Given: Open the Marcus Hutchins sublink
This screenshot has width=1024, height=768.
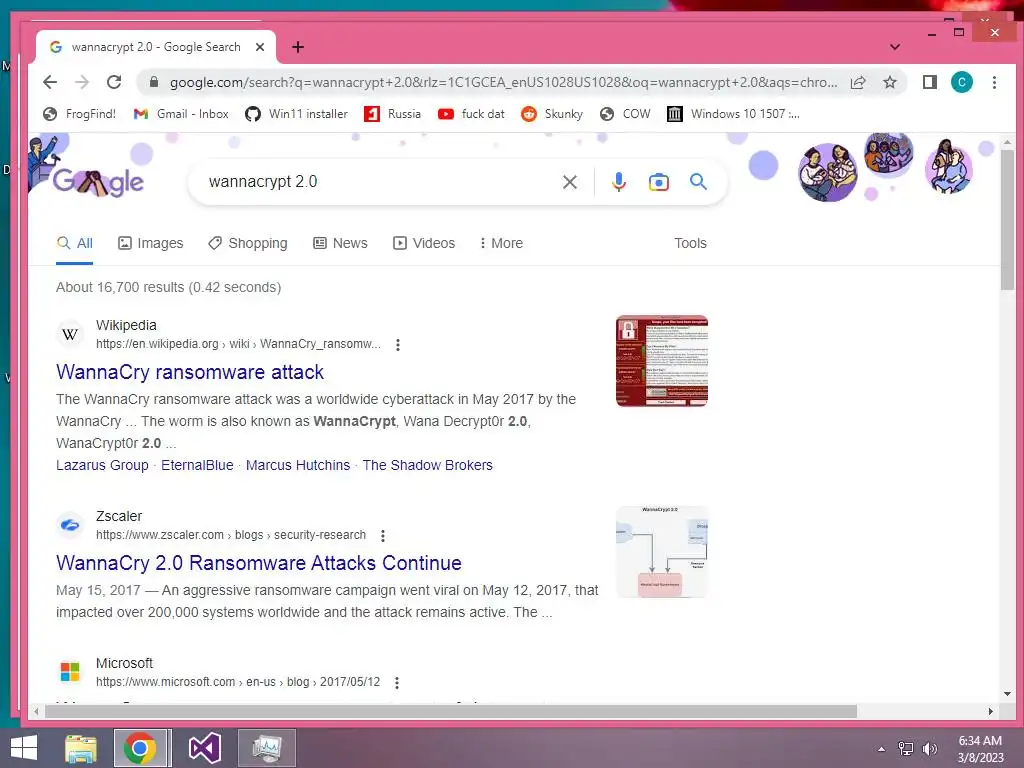Looking at the screenshot, I should pos(298,466).
